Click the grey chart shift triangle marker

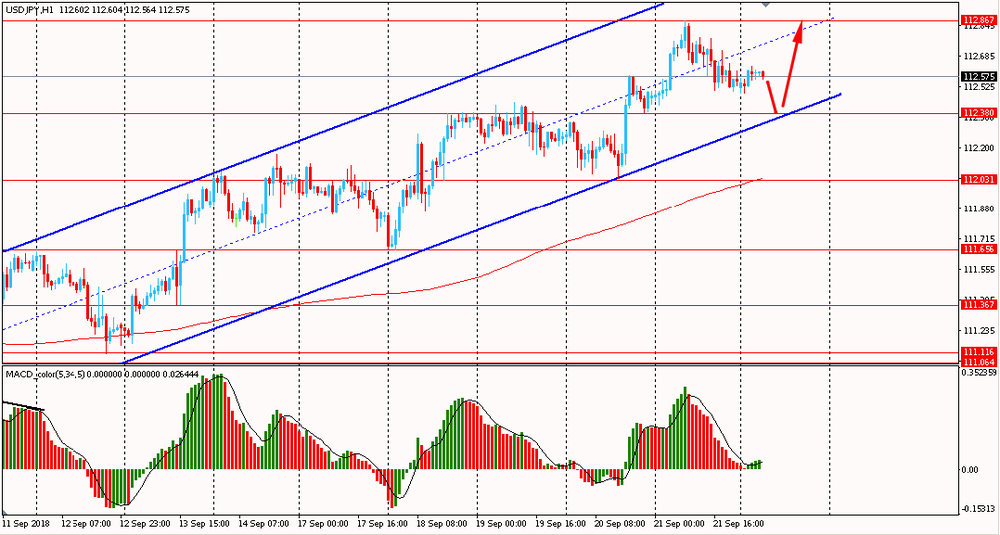point(766,5)
